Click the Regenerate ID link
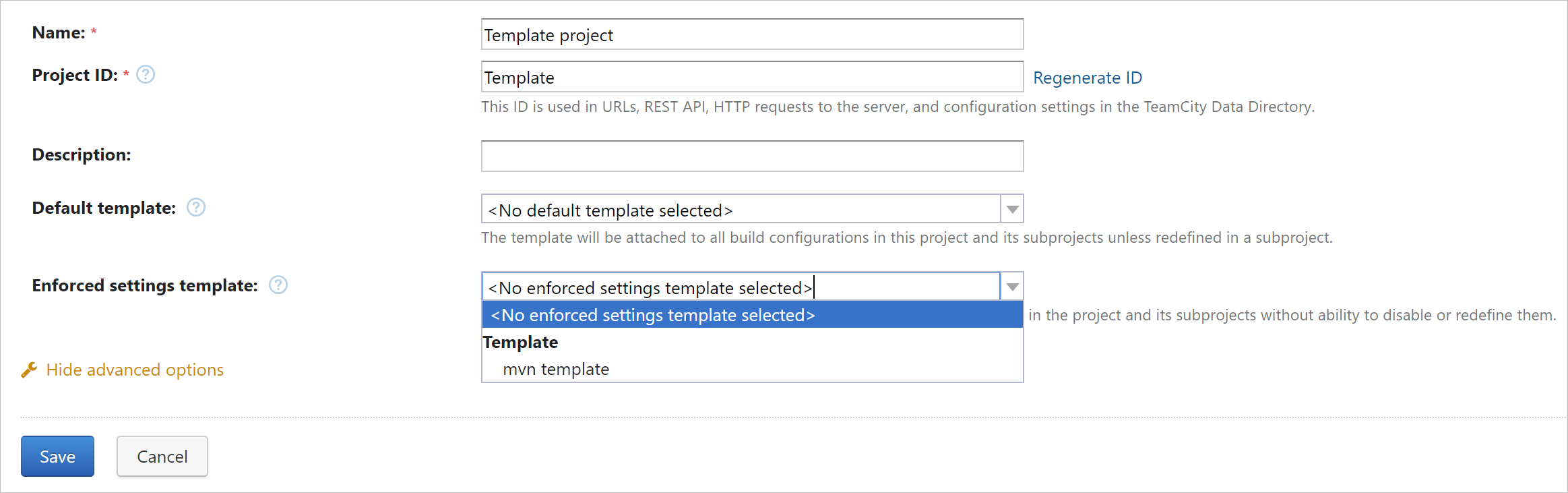The height and width of the screenshot is (493, 1568). [1088, 78]
